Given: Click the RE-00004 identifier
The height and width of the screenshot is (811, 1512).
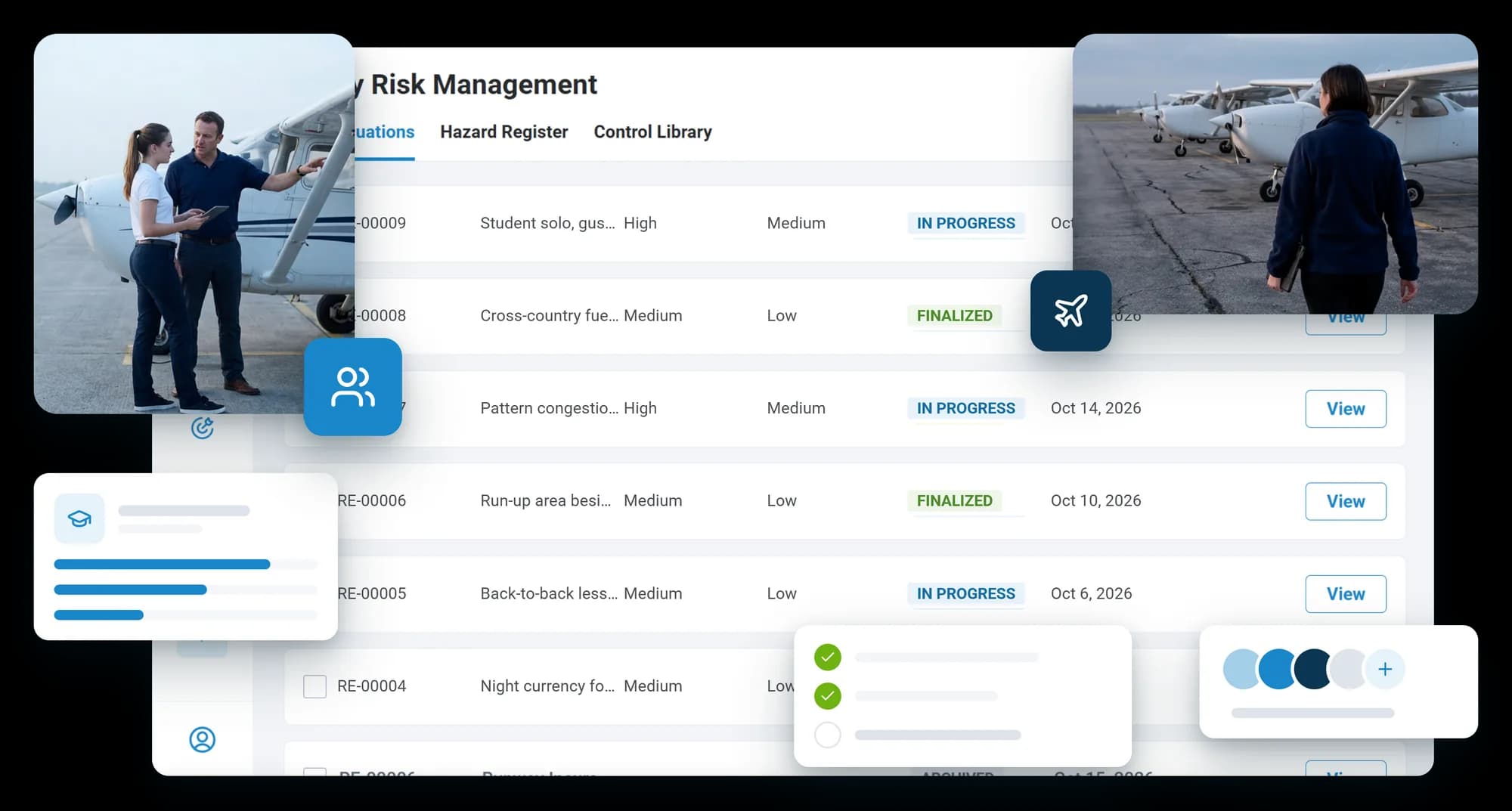Looking at the screenshot, I should pyautogui.click(x=371, y=686).
